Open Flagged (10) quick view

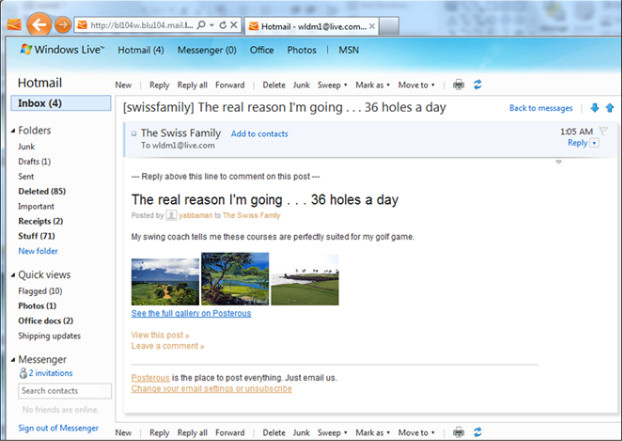[40, 291]
